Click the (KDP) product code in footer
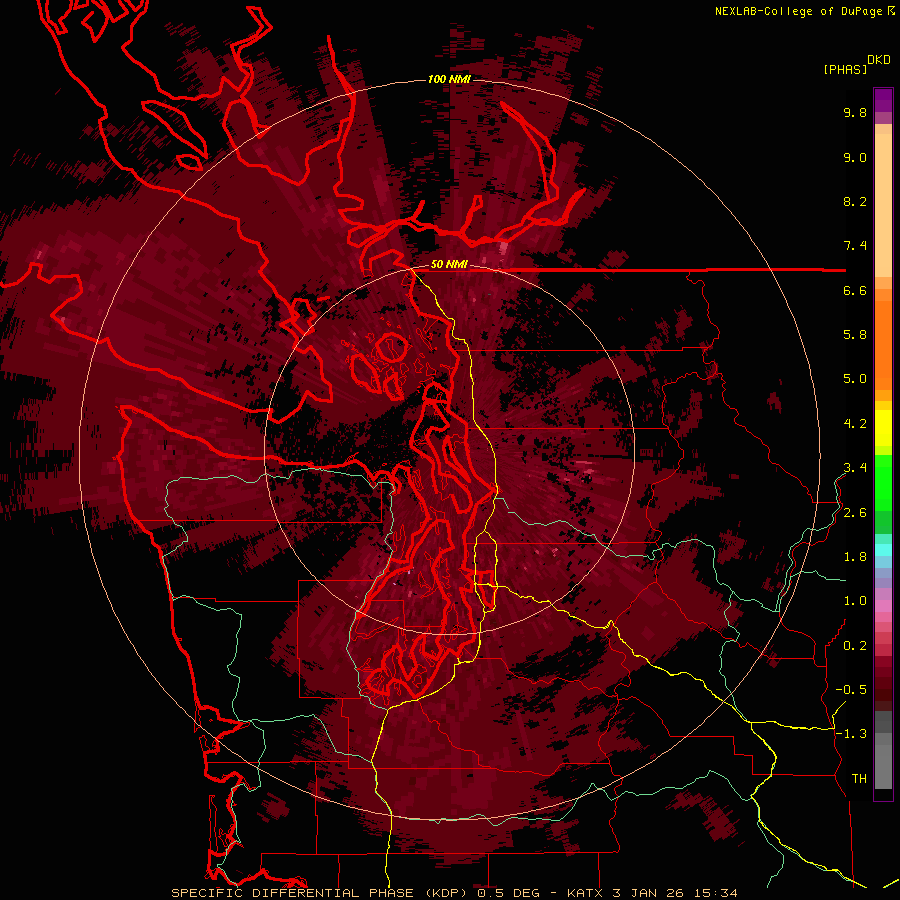This screenshot has width=900, height=900. (447, 893)
